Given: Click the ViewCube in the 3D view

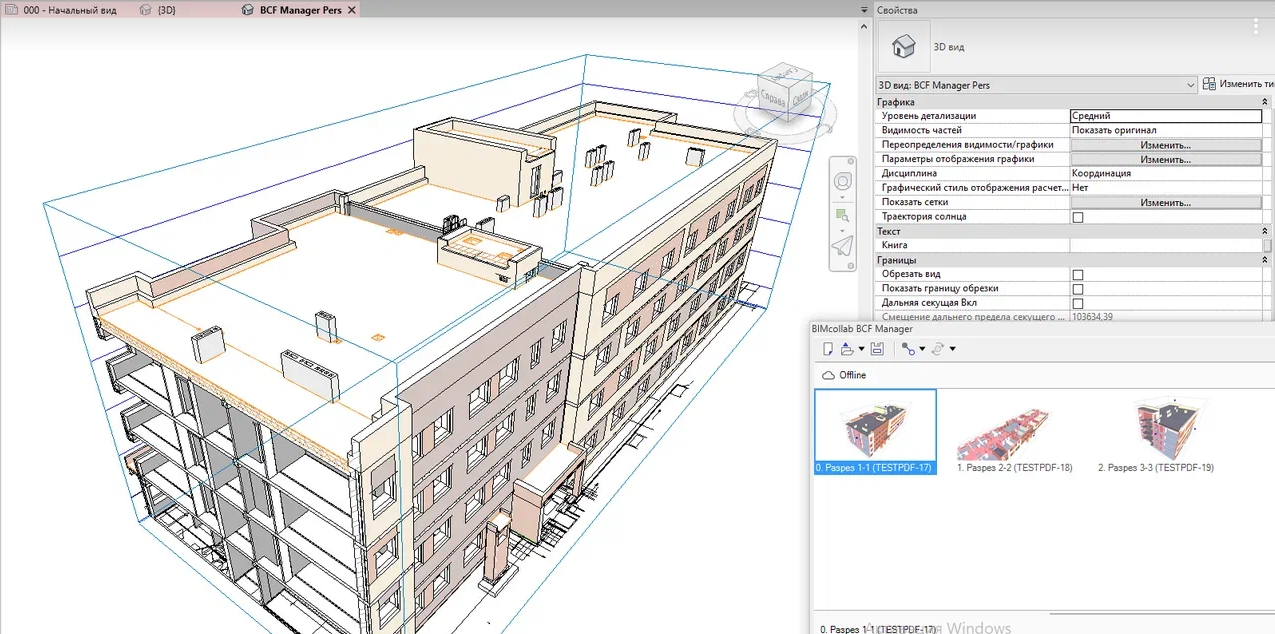Looking at the screenshot, I should pyautogui.click(x=784, y=93).
